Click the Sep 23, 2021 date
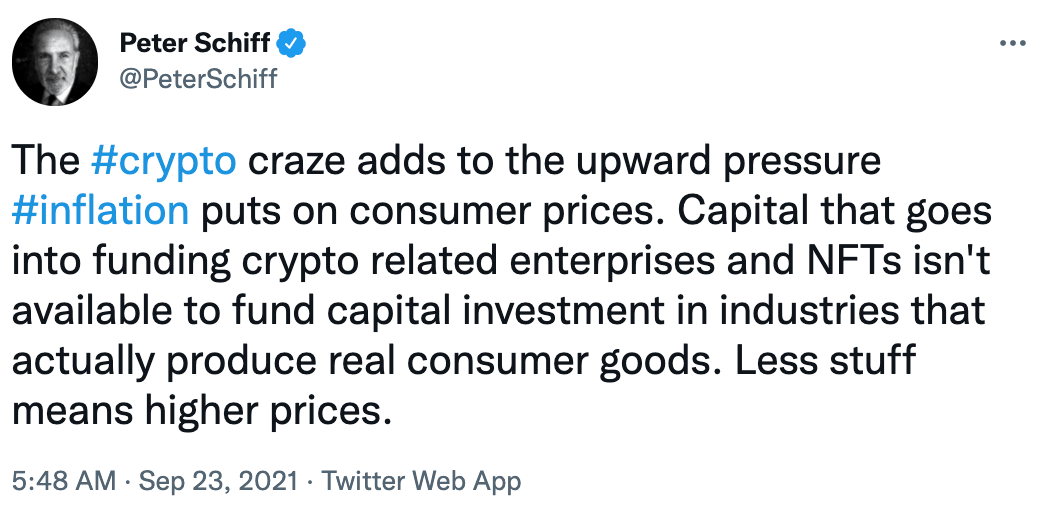The width and height of the screenshot is (1046, 510). [x=218, y=481]
